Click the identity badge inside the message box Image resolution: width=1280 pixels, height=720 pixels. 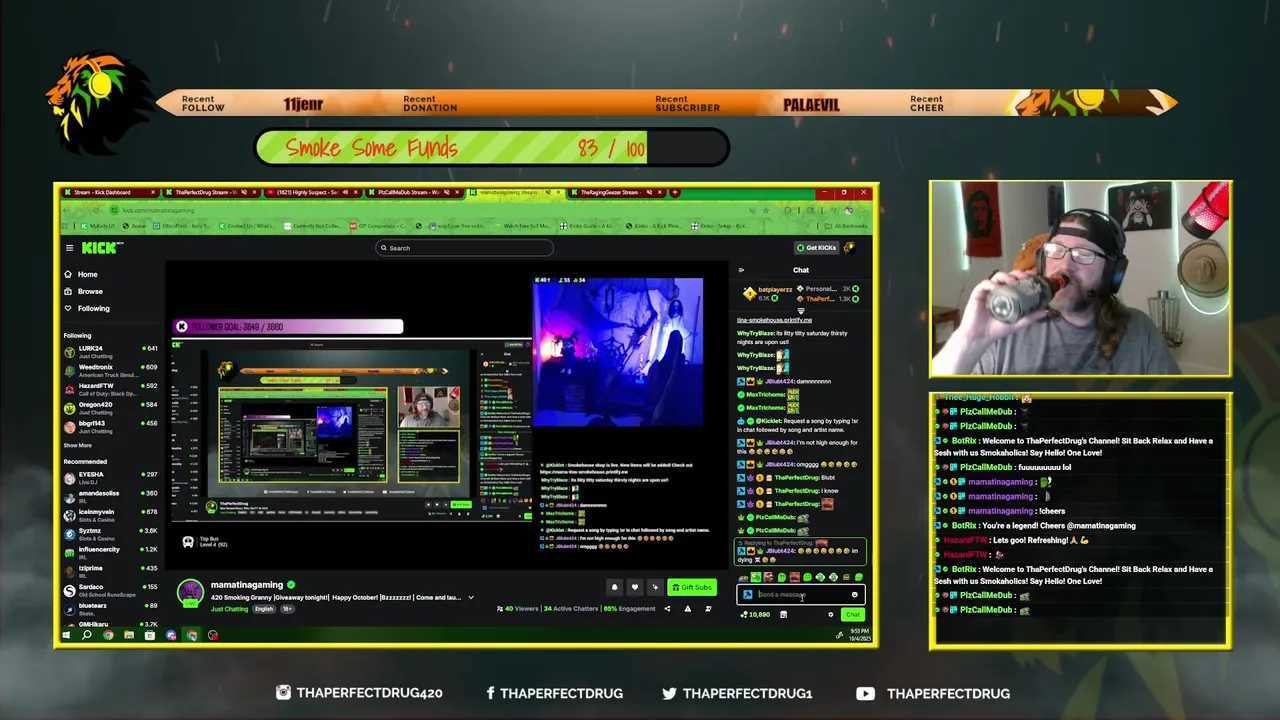pos(748,595)
